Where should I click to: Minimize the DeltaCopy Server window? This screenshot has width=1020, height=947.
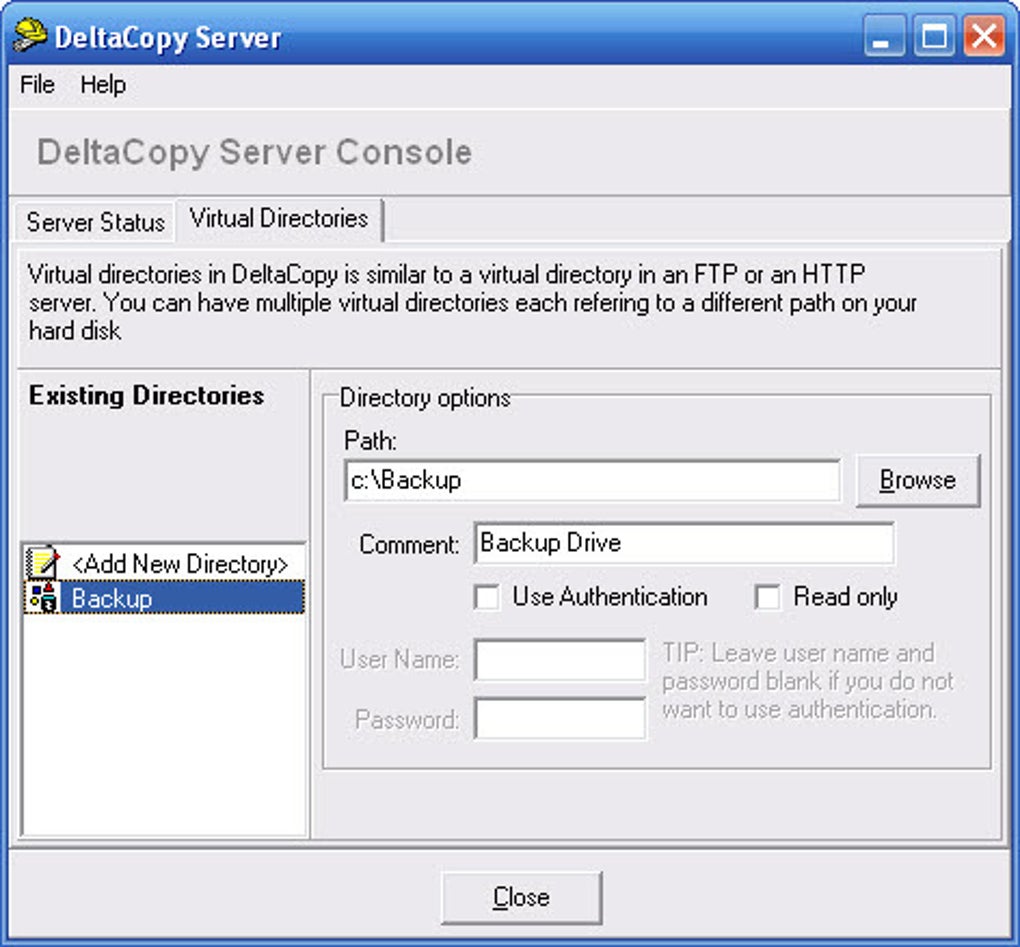click(x=884, y=37)
